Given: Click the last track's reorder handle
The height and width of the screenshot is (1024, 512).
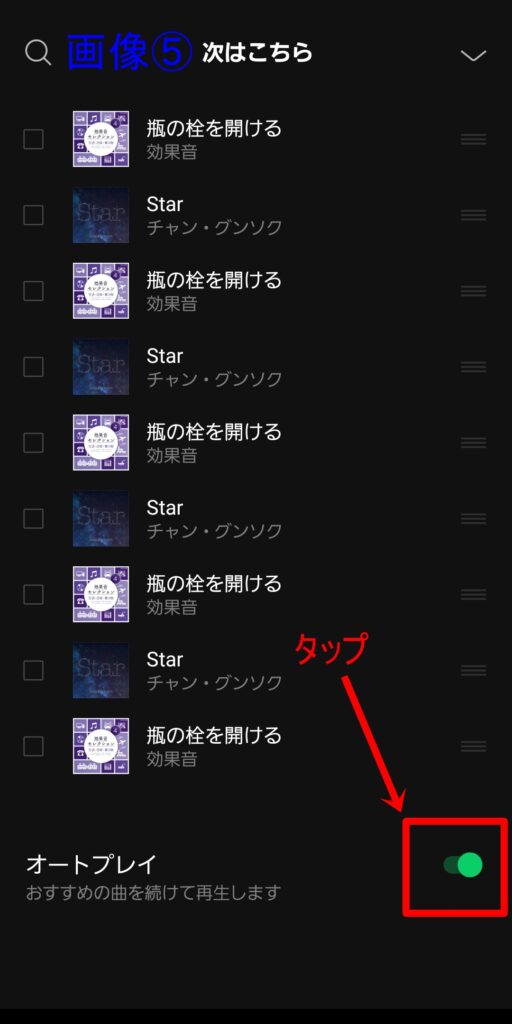Looking at the screenshot, I should click(x=473, y=746).
